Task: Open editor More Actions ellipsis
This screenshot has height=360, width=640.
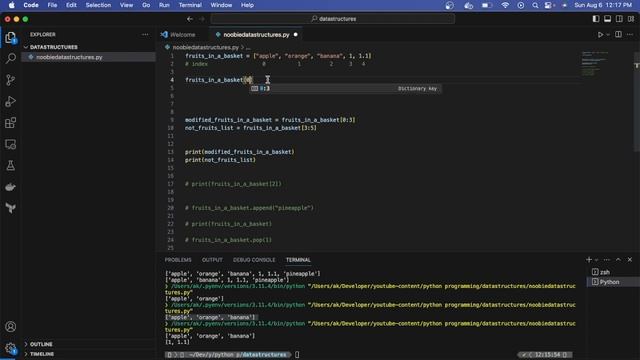Action: click(630, 35)
